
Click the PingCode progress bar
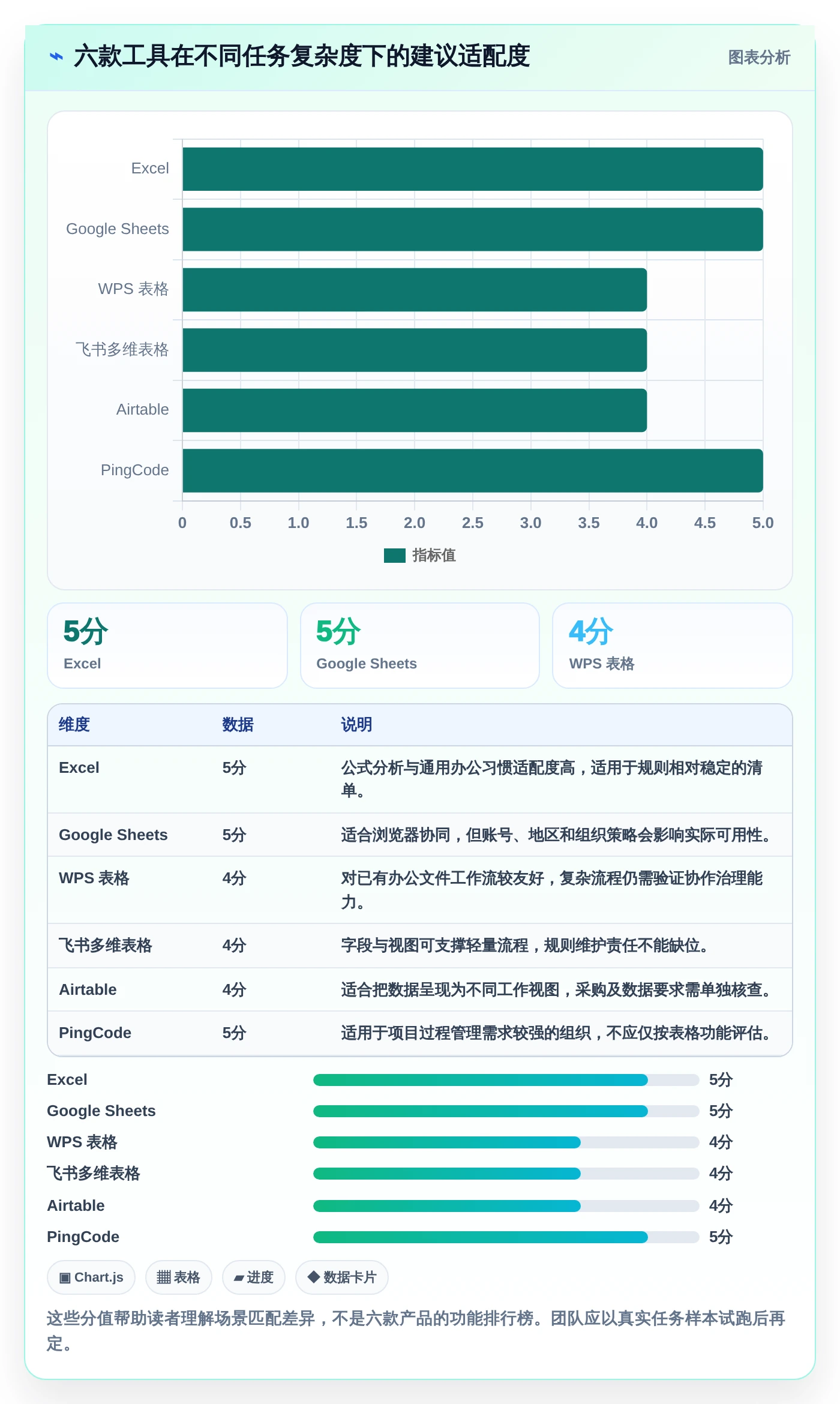point(506,1237)
